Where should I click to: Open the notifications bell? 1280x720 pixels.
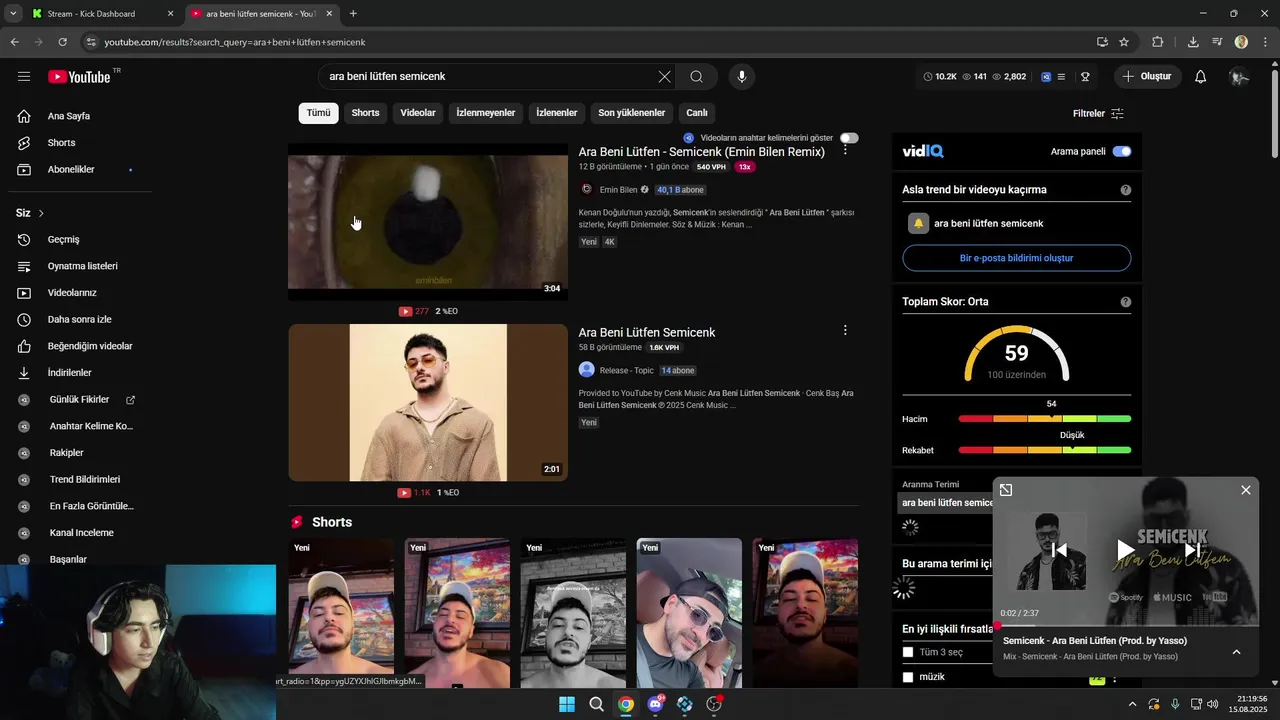coord(1201,77)
